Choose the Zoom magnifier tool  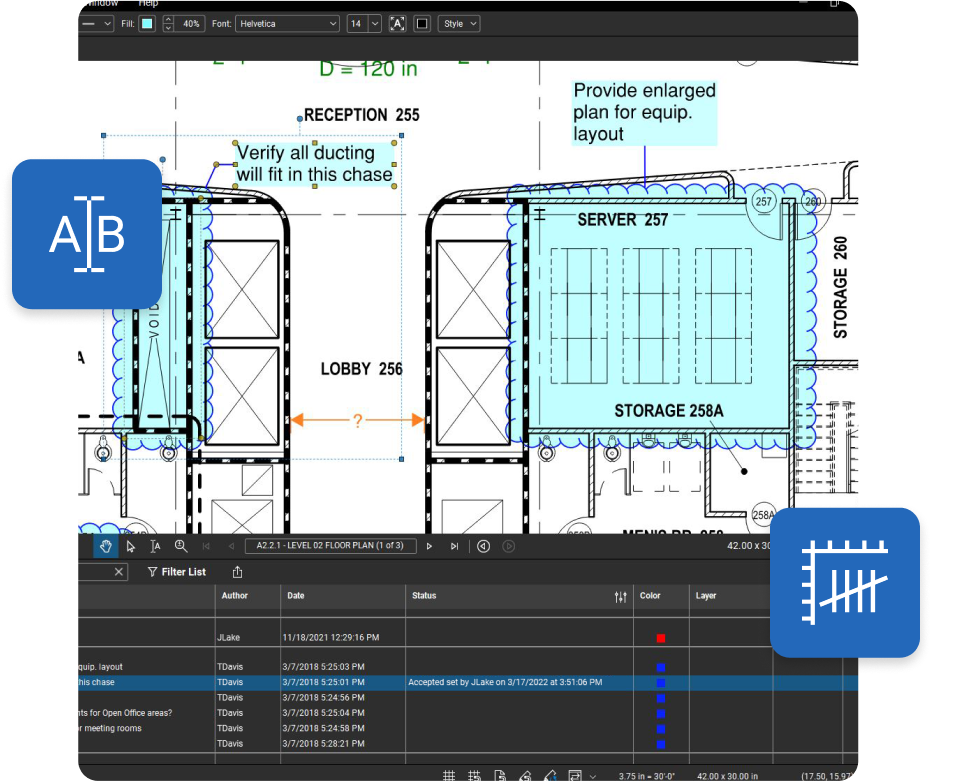click(x=181, y=546)
